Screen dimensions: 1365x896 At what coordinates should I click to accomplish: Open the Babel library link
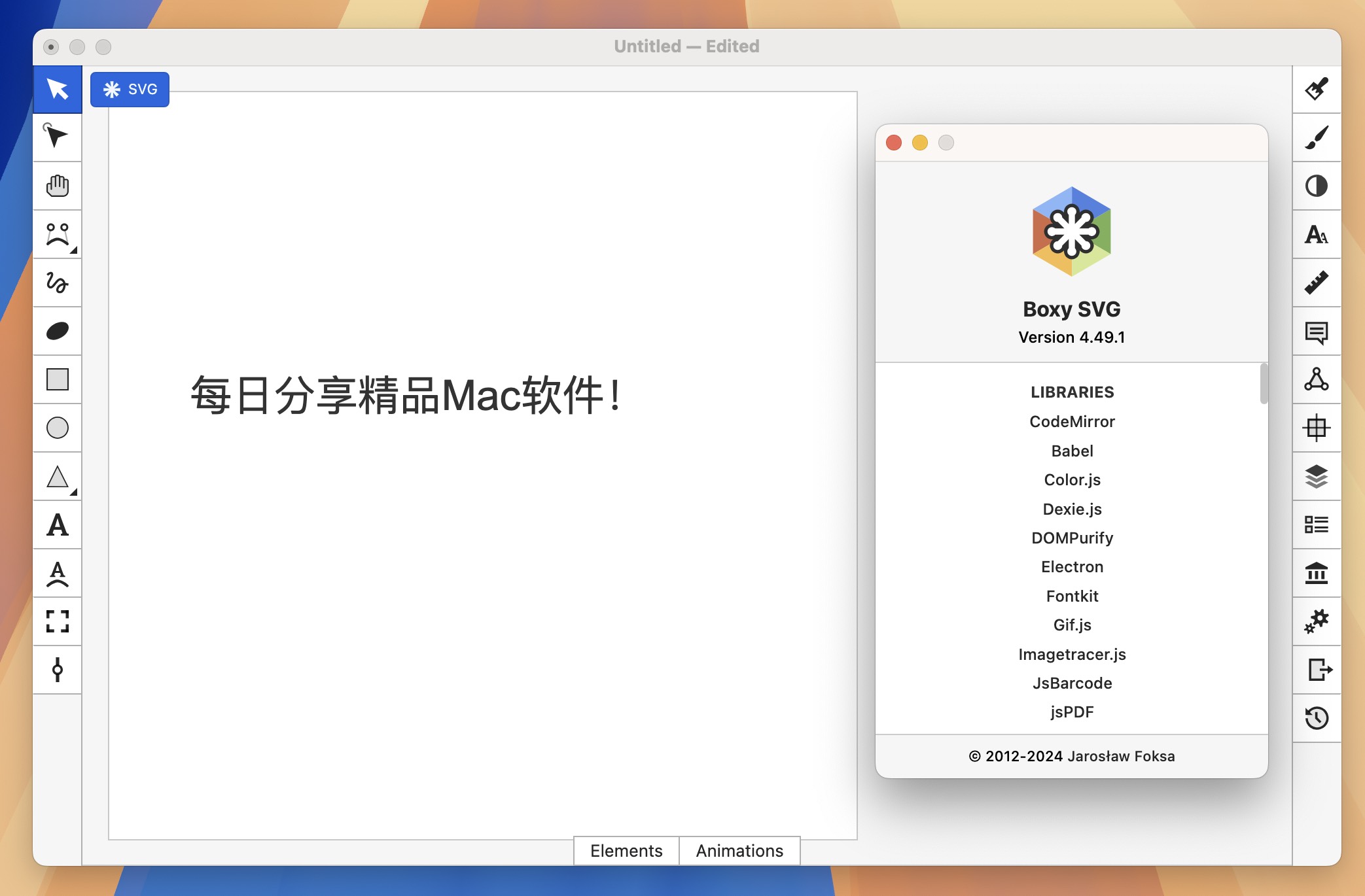point(1072,451)
